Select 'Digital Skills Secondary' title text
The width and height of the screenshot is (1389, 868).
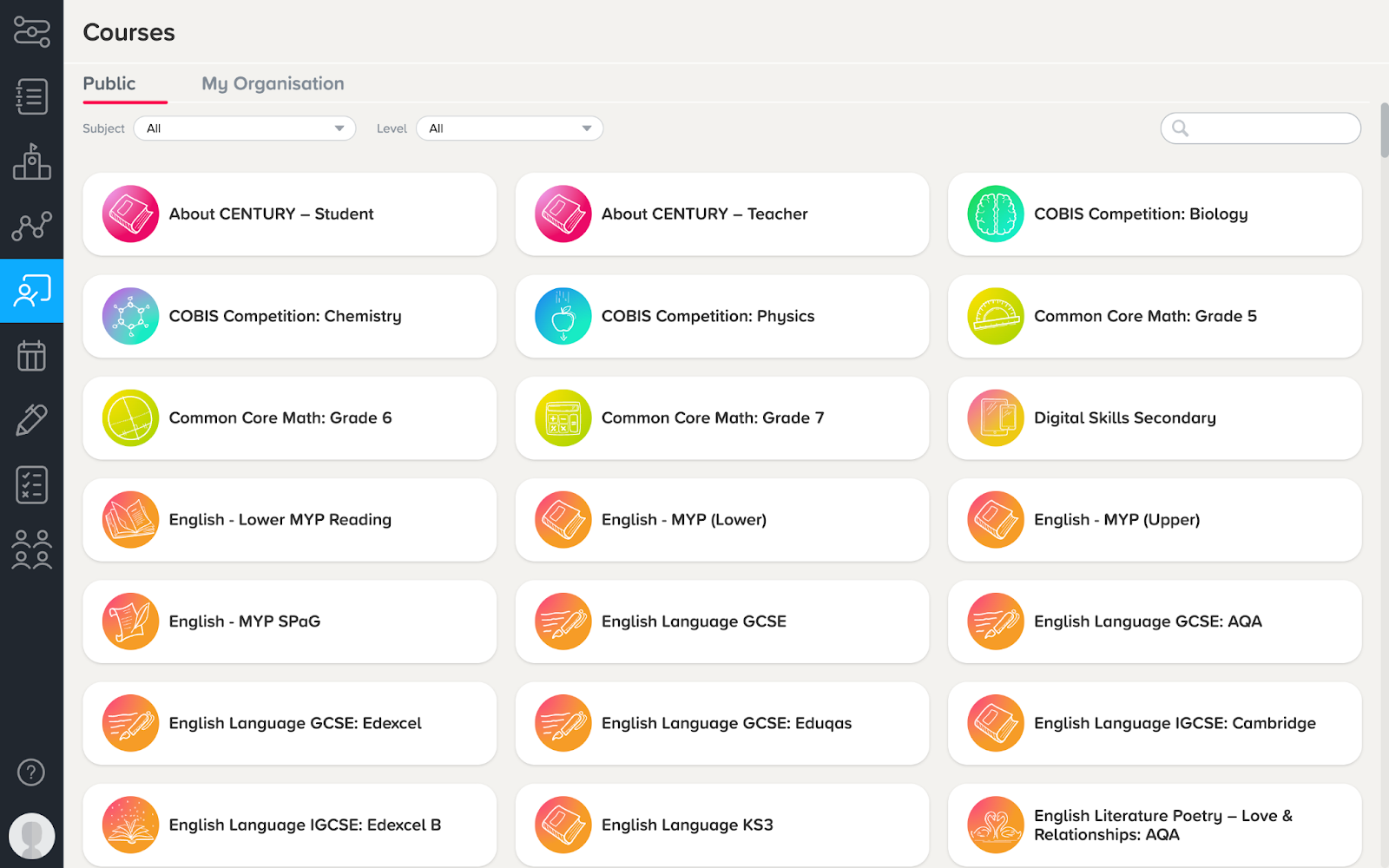pyautogui.click(x=1124, y=418)
